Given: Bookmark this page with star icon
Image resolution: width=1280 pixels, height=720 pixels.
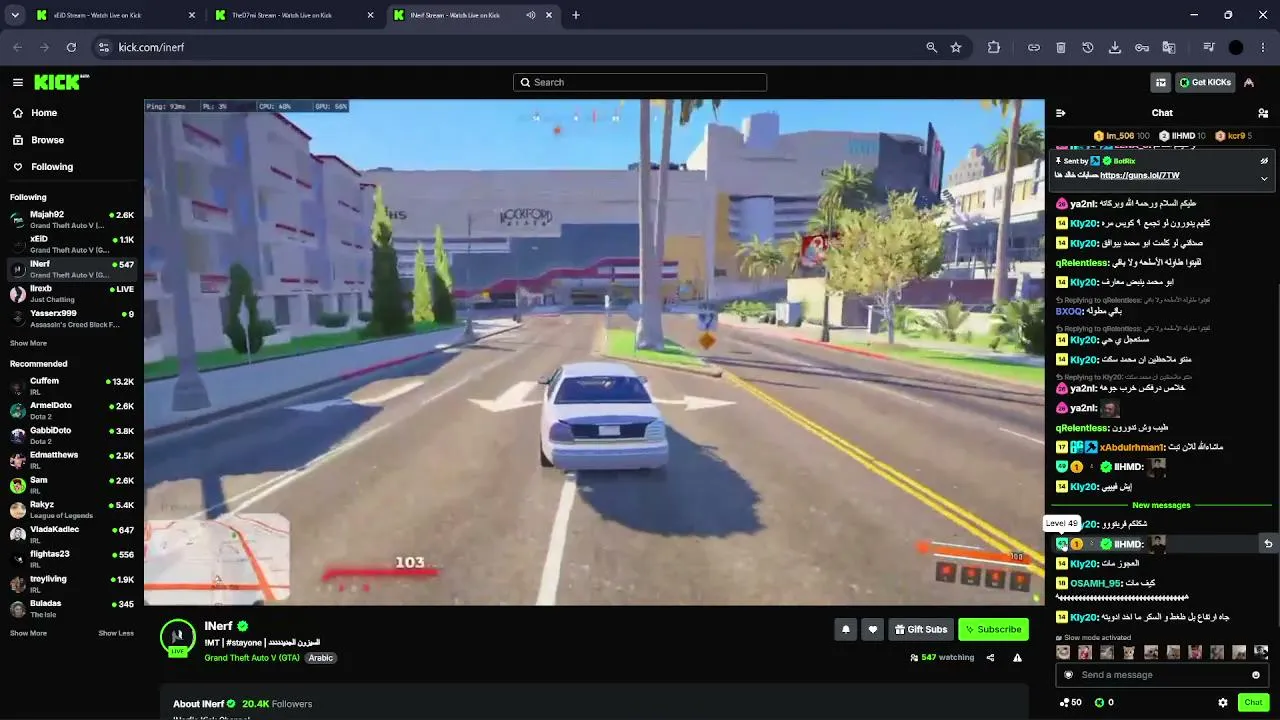Looking at the screenshot, I should 956,47.
